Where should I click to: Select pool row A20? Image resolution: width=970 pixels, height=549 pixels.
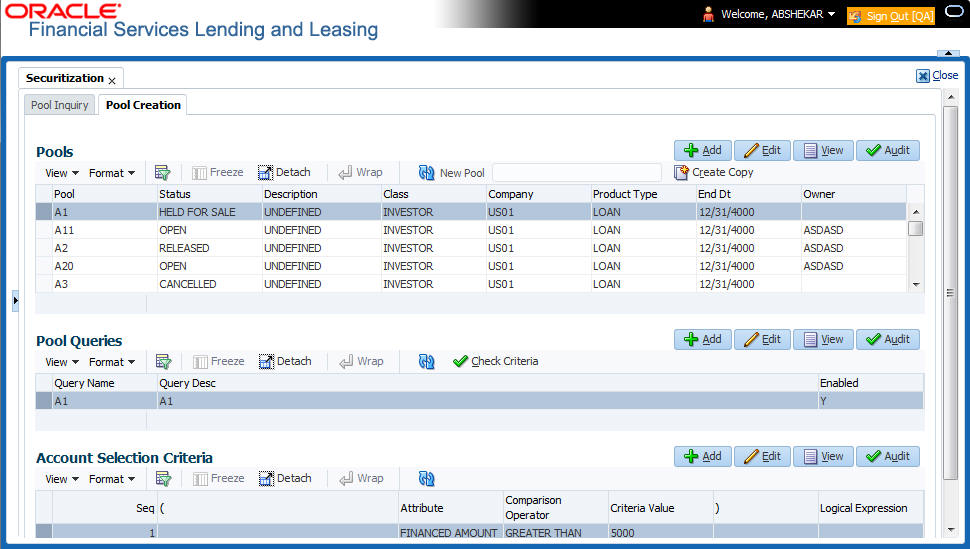coord(471,266)
